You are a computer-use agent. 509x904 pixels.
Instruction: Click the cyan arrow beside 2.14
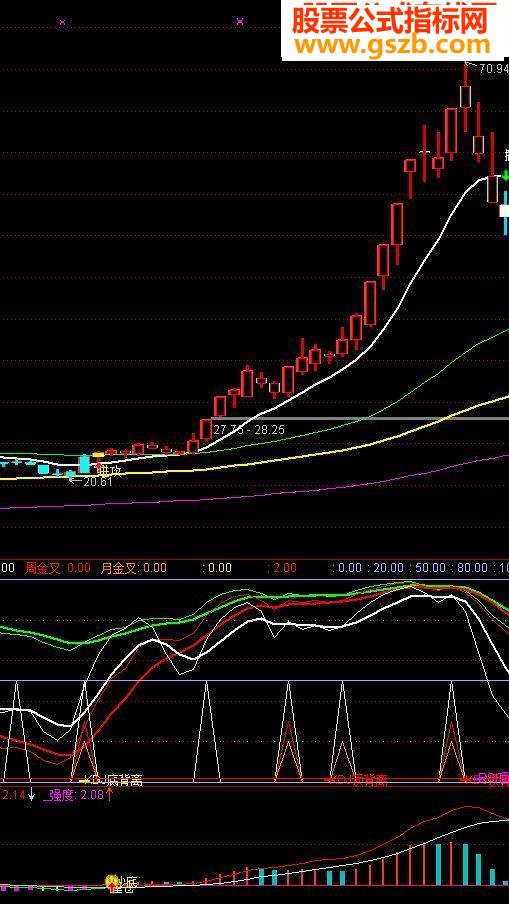[32, 796]
